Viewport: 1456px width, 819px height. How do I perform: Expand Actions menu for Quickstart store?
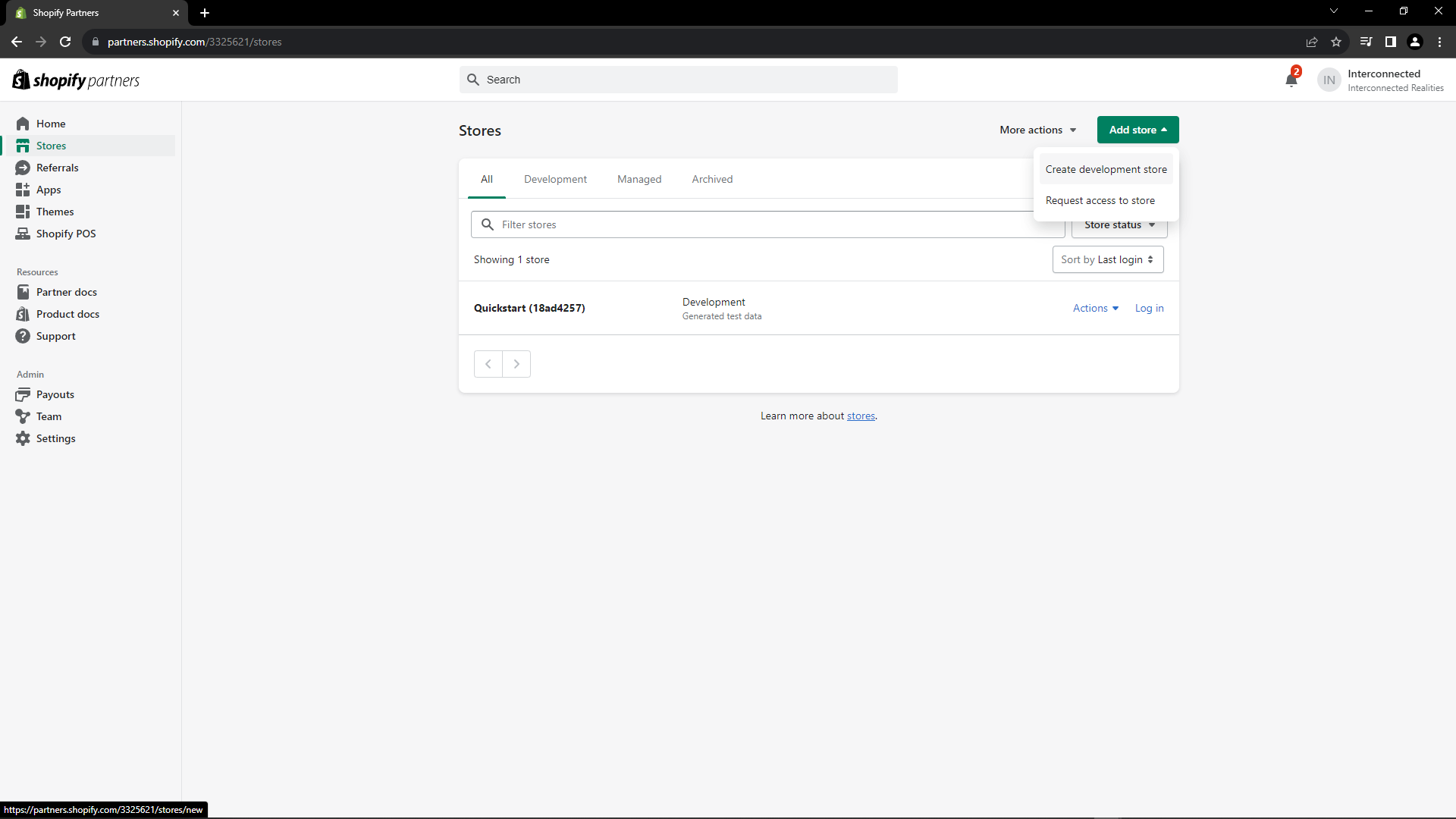(x=1095, y=308)
